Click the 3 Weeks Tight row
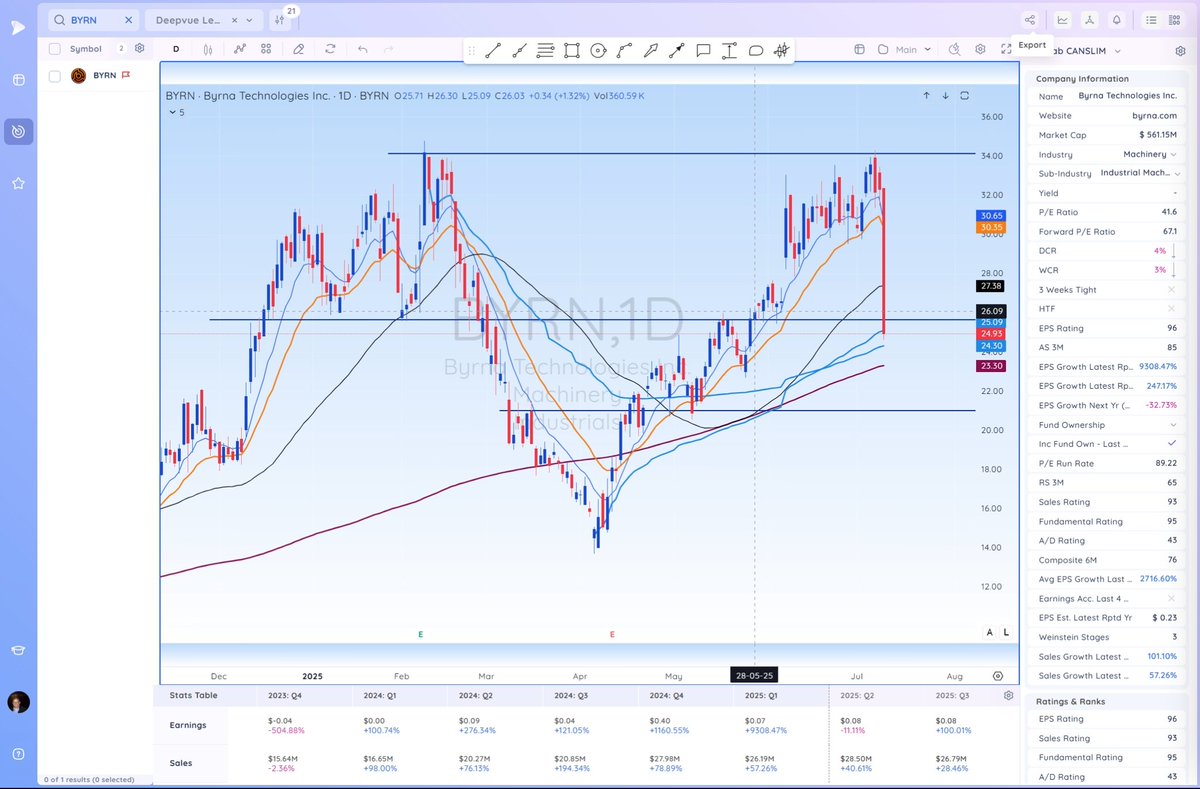The image size is (1200, 789). coord(1108,290)
